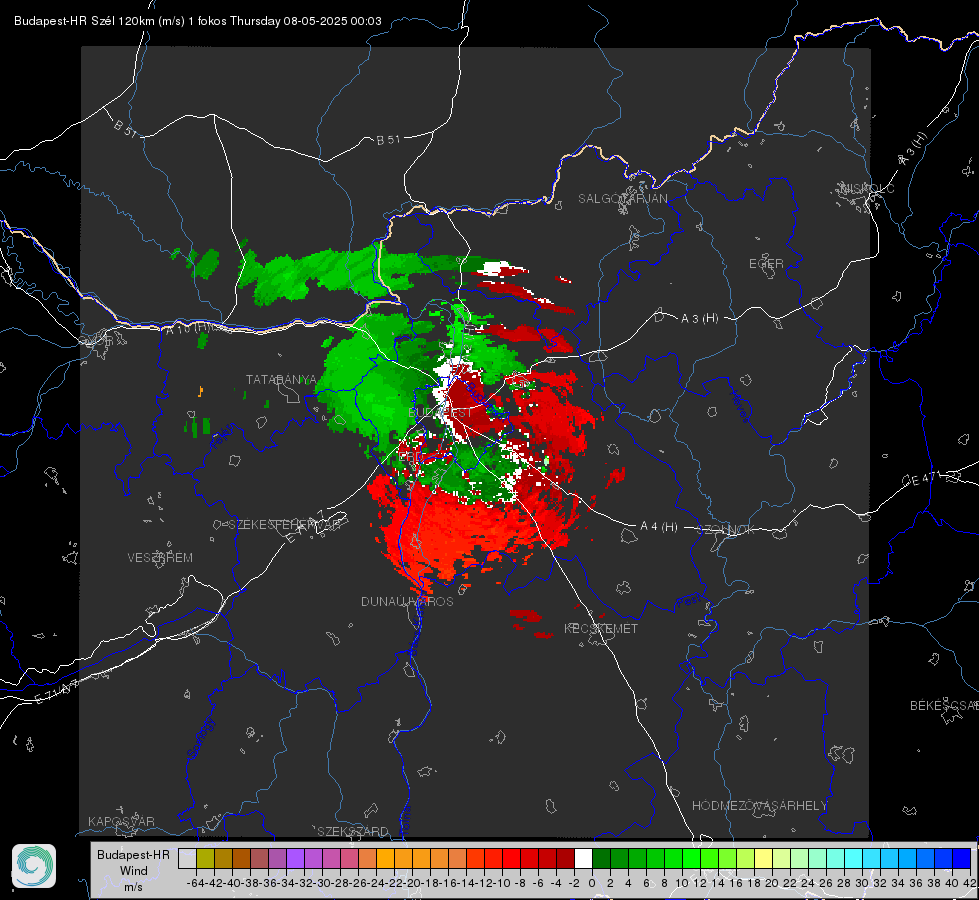Click the "Budapest-HR Wind m/s" legend label

point(134,871)
